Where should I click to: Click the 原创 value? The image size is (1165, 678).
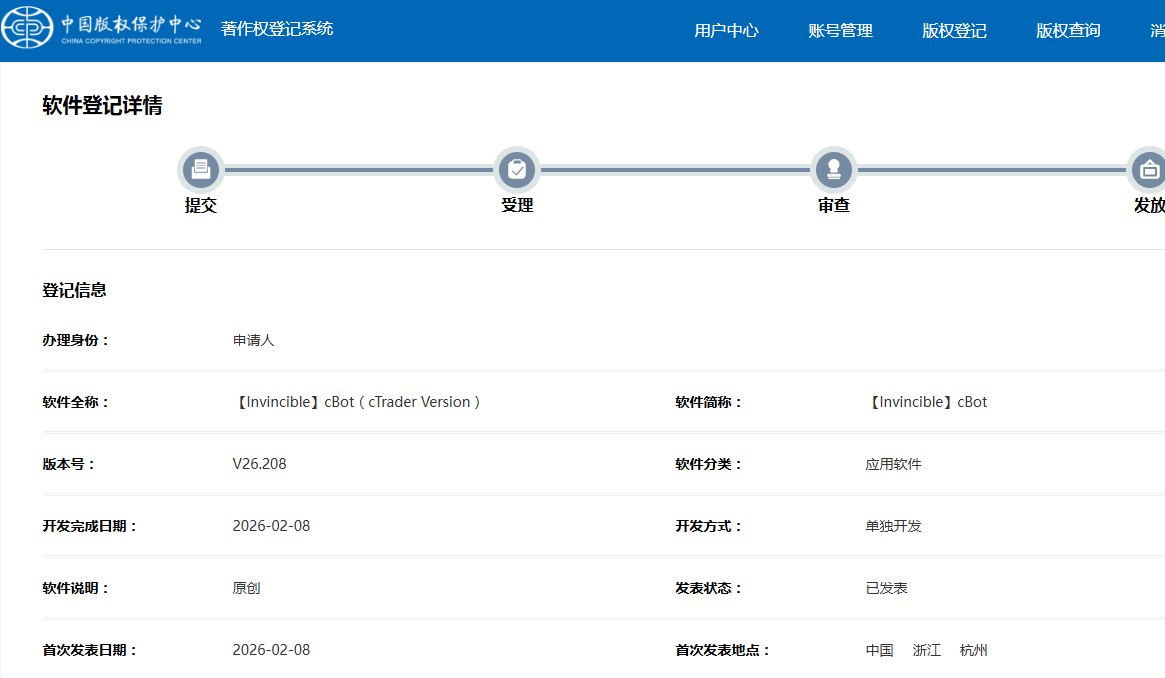(x=246, y=588)
